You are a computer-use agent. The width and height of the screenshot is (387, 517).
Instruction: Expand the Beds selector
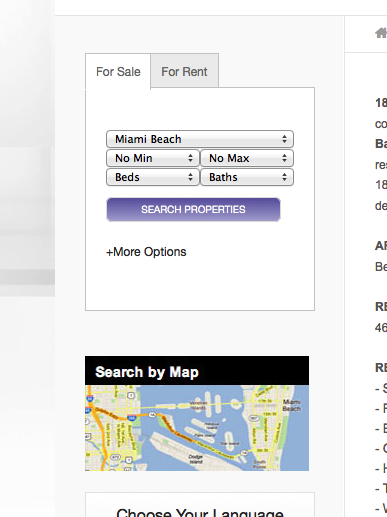coord(153,177)
